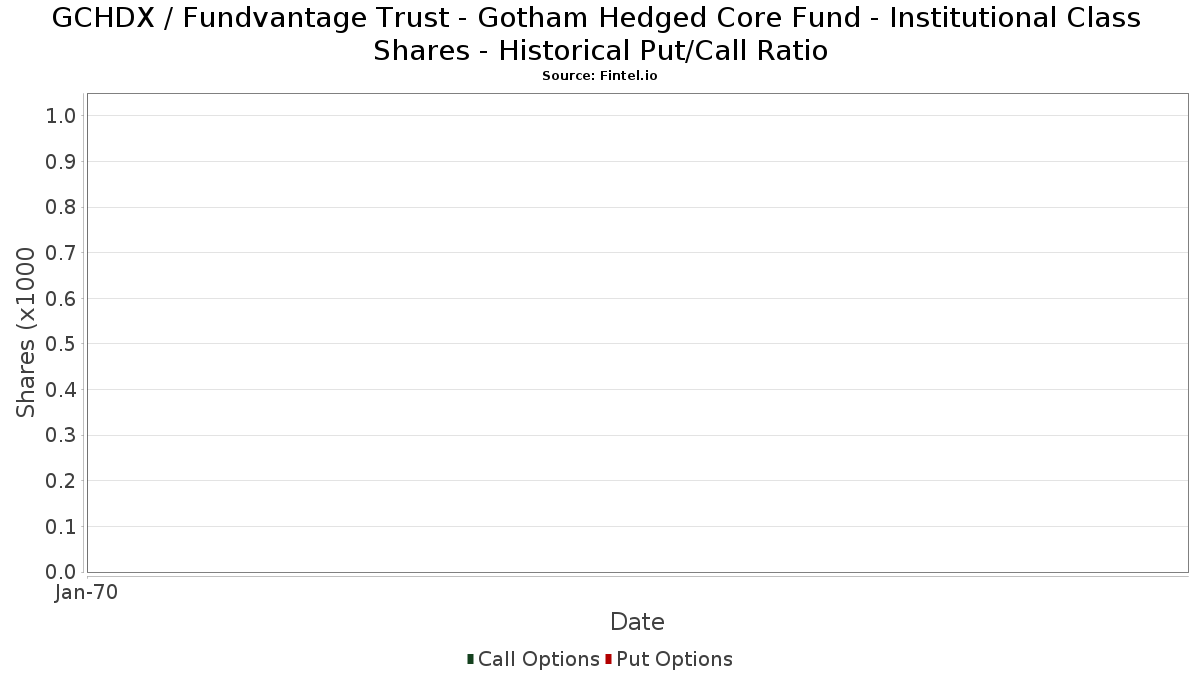Click the 0.5 y-axis tick label
The image size is (1200, 675).
pyautogui.click(x=61, y=344)
